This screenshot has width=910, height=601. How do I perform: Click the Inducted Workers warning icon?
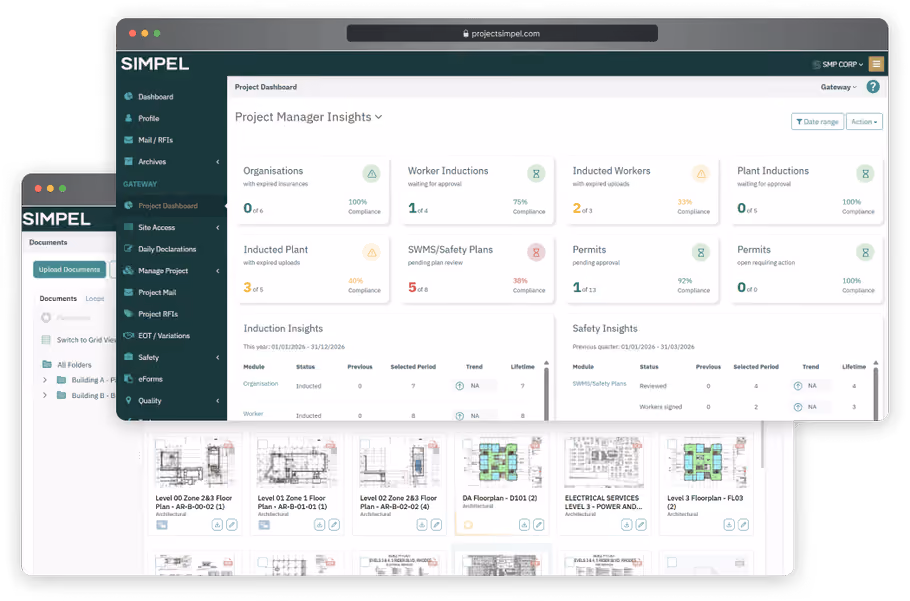click(x=701, y=173)
